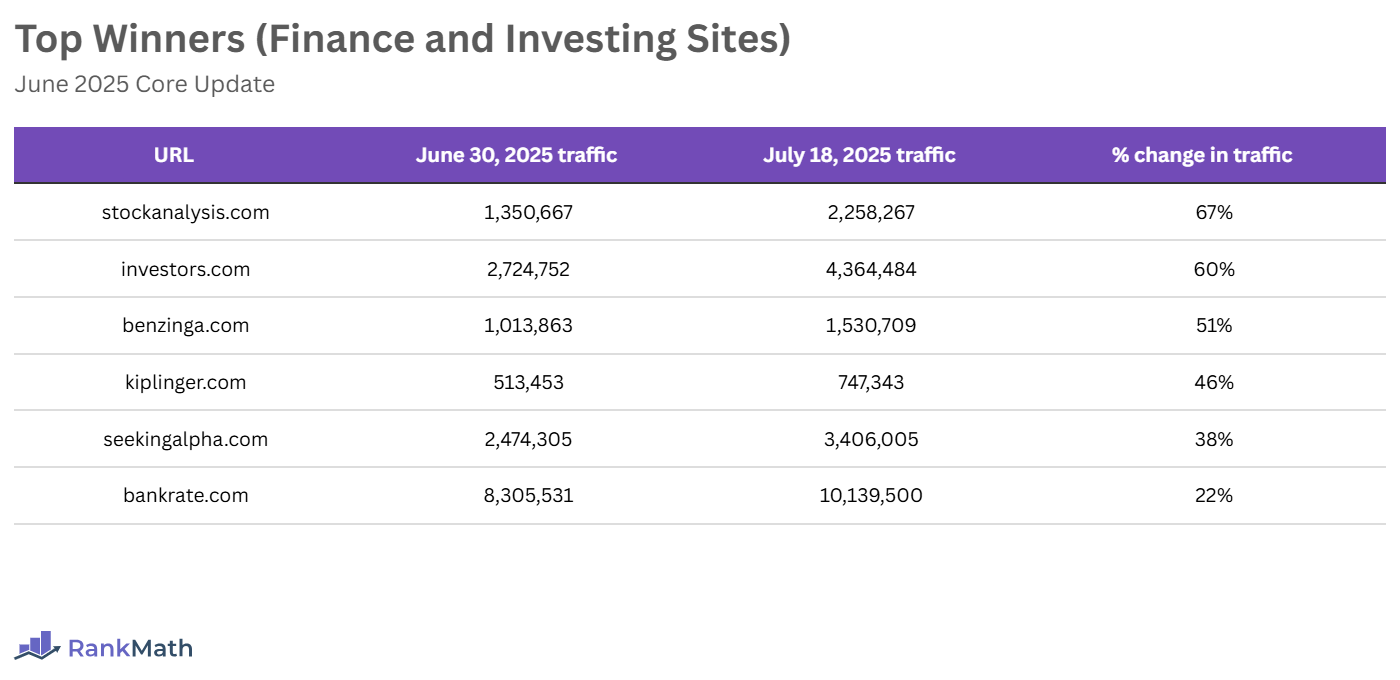Select the value 1,530,709
Image resolution: width=1400 pixels, height=680 pixels.
pos(871,325)
